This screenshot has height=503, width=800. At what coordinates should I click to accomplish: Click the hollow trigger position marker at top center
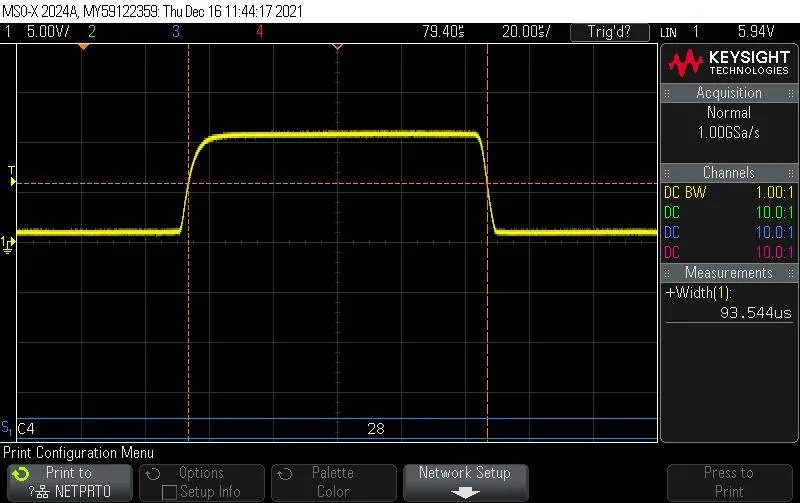[x=337, y=47]
